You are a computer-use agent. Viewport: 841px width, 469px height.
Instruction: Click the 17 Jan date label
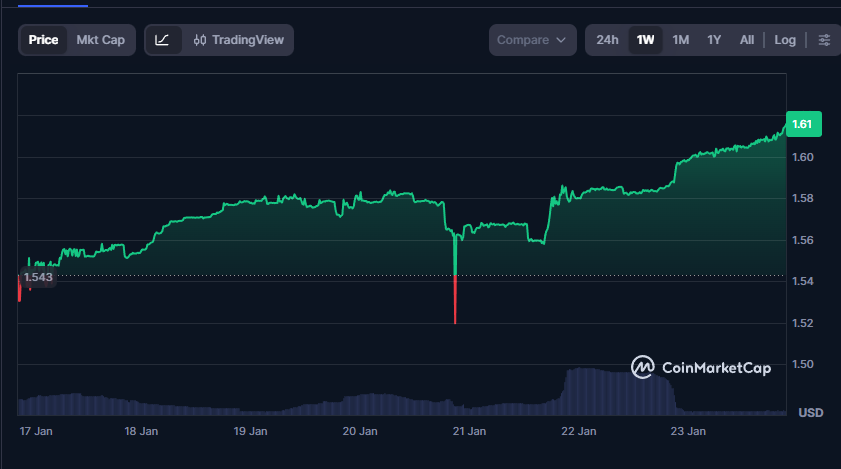tap(36, 431)
